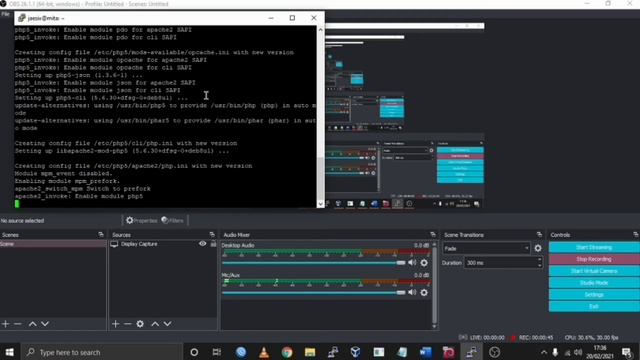Click Start Virtual Camera button
Screen dimensions: 640x360
594,271
